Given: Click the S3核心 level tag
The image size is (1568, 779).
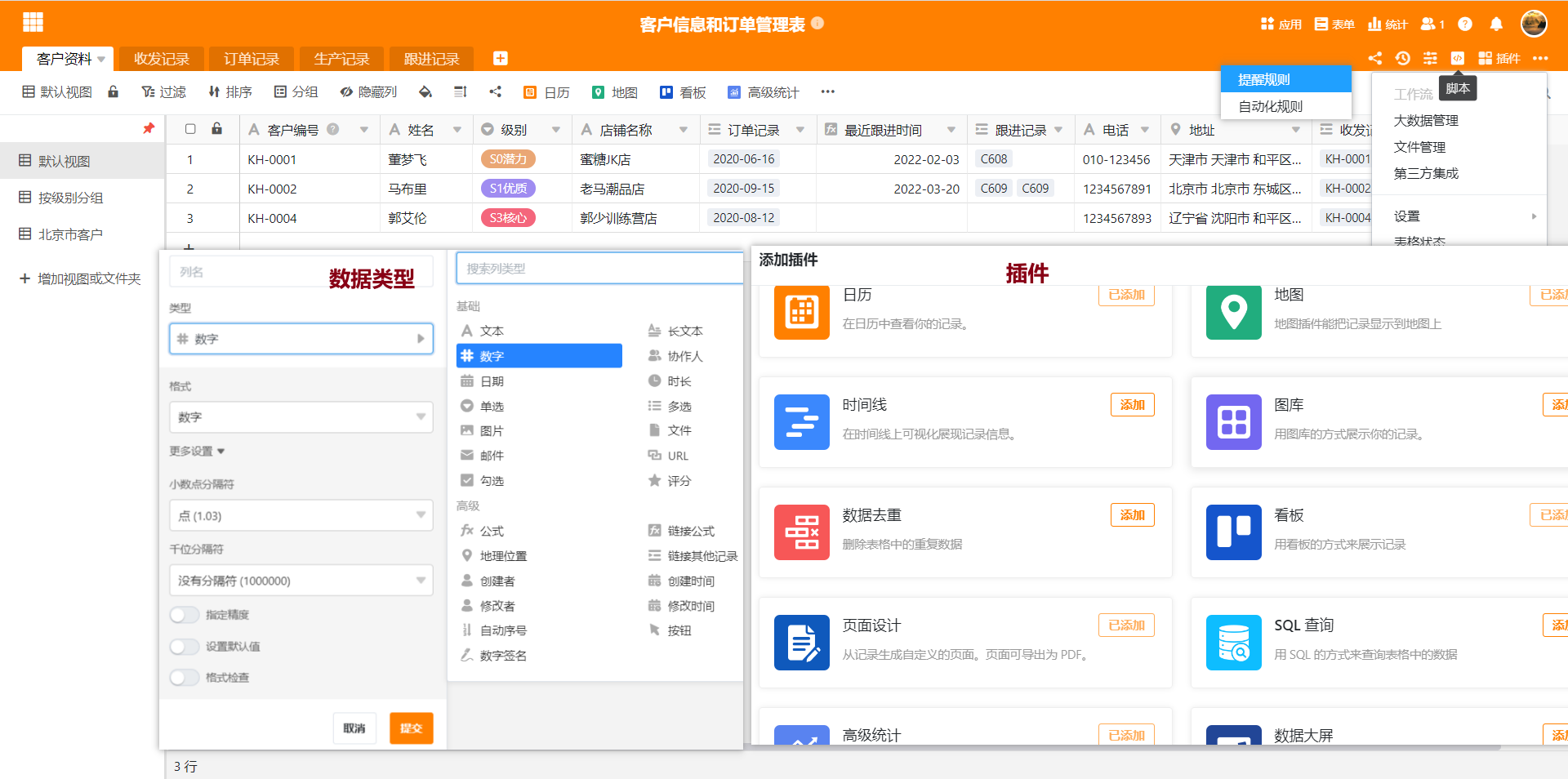Looking at the screenshot, I should pyautogui.click(x=508, y=217).
